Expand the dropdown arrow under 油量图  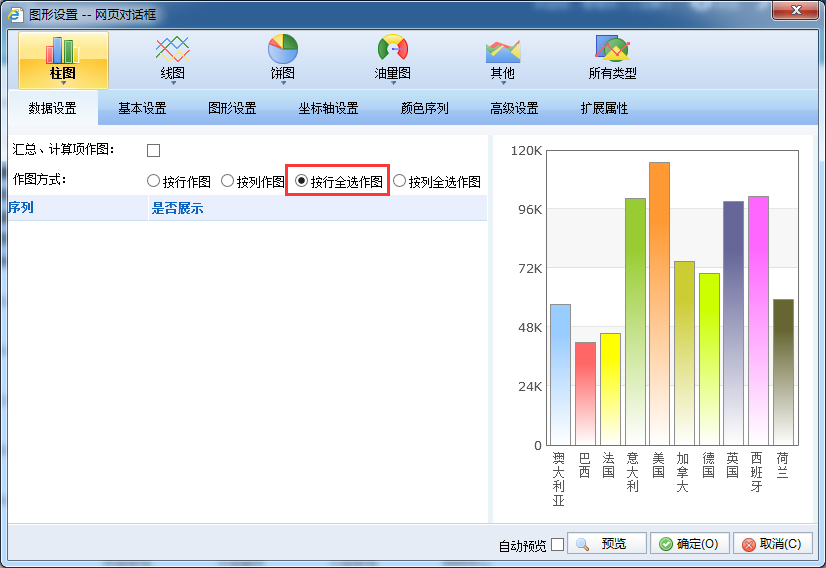tap(393, 83)
